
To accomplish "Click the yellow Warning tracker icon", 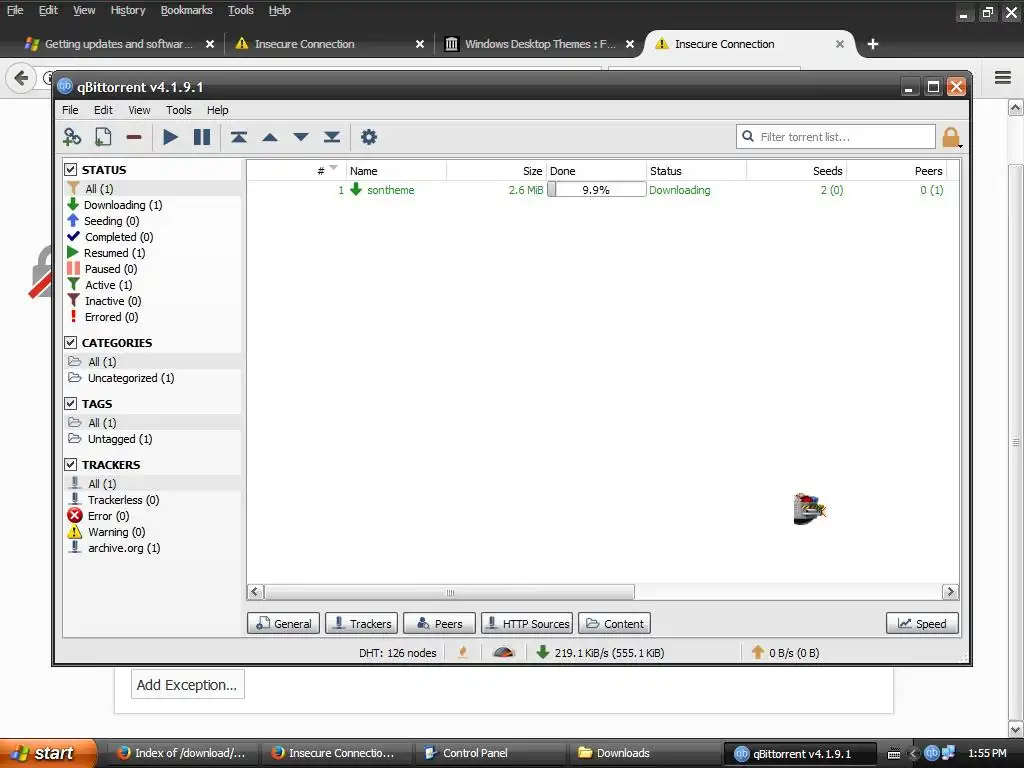I will (x=74, y=531).
